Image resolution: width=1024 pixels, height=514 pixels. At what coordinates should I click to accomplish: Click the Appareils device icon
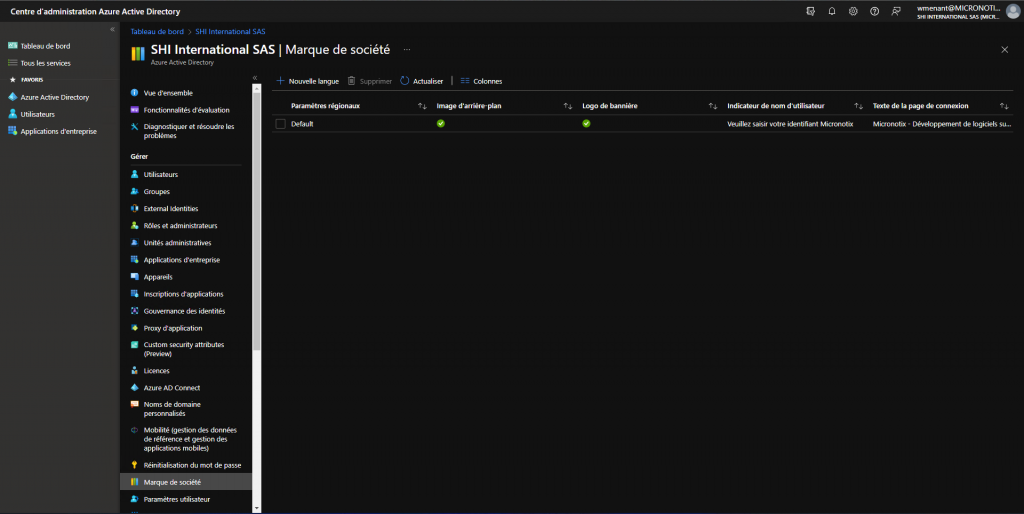(x=135, y=276)
